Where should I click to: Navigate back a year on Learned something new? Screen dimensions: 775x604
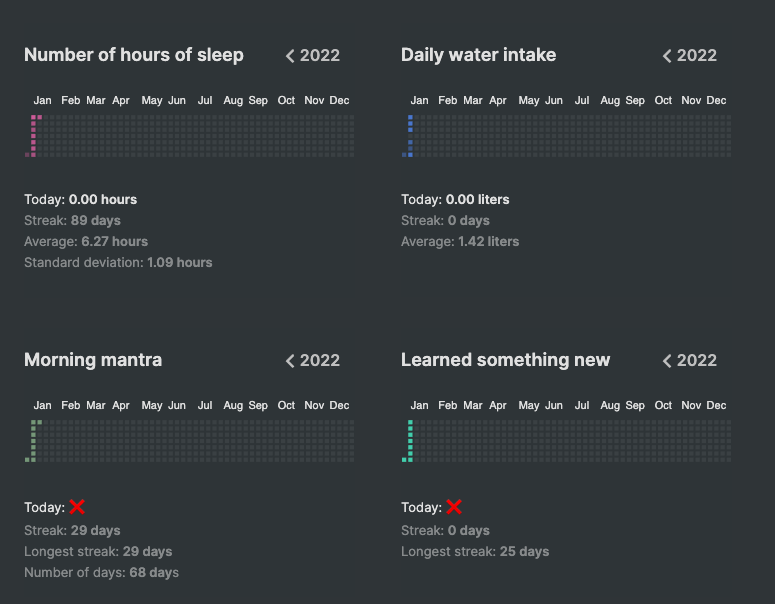point(667,361)
